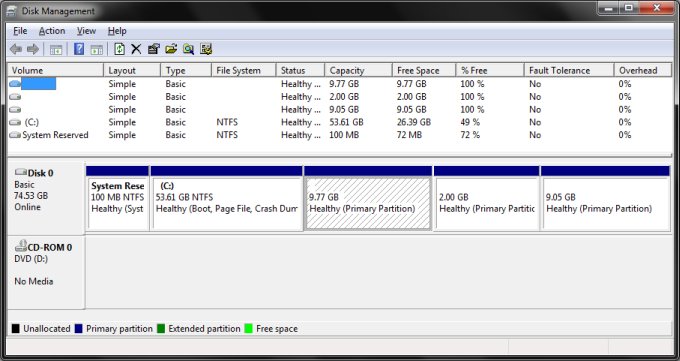The width and height of the screenshot is (680, 361).
Task: Open the File menu
Action: tap(20, 31)
